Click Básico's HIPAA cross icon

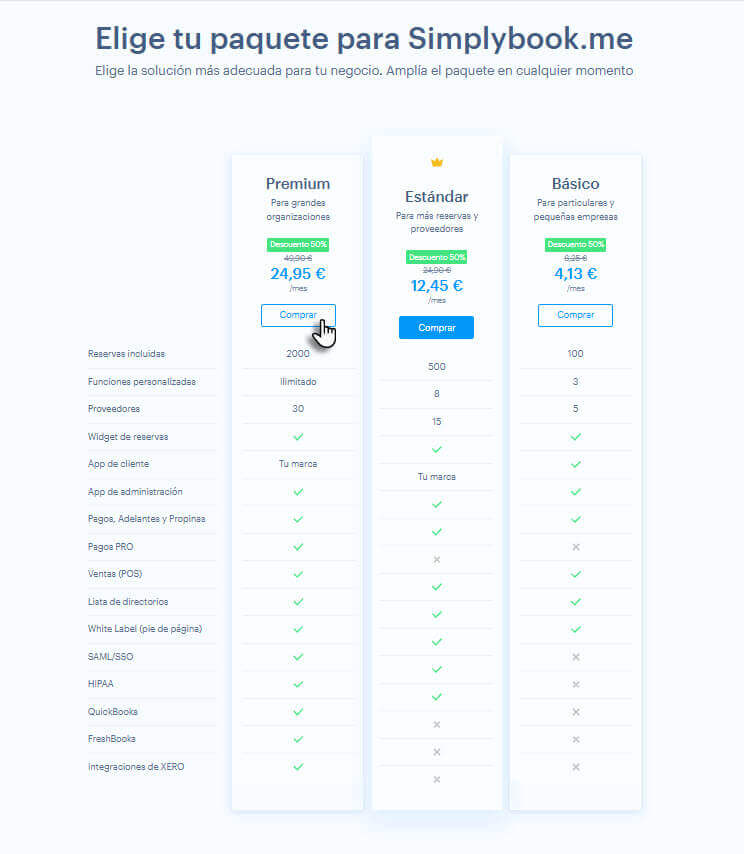[x=575, y=684]
